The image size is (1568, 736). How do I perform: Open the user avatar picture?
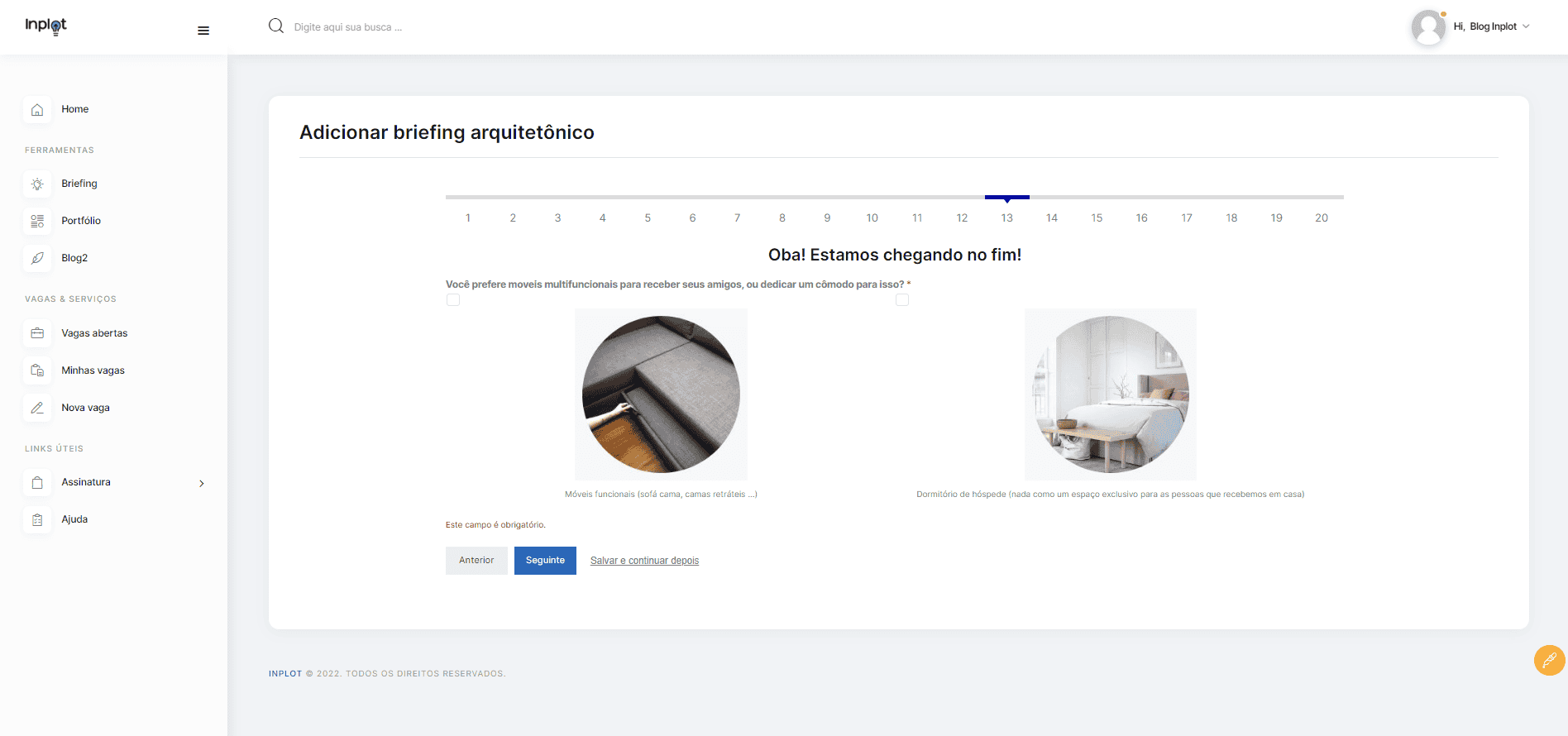[1428, 27]
